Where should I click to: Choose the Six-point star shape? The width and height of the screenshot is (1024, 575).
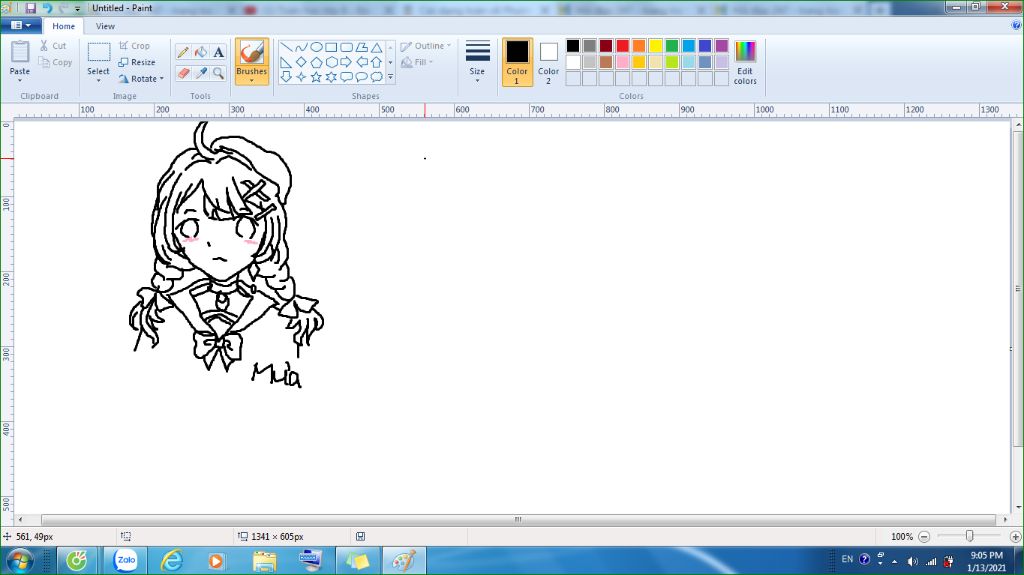coord(331,77)
